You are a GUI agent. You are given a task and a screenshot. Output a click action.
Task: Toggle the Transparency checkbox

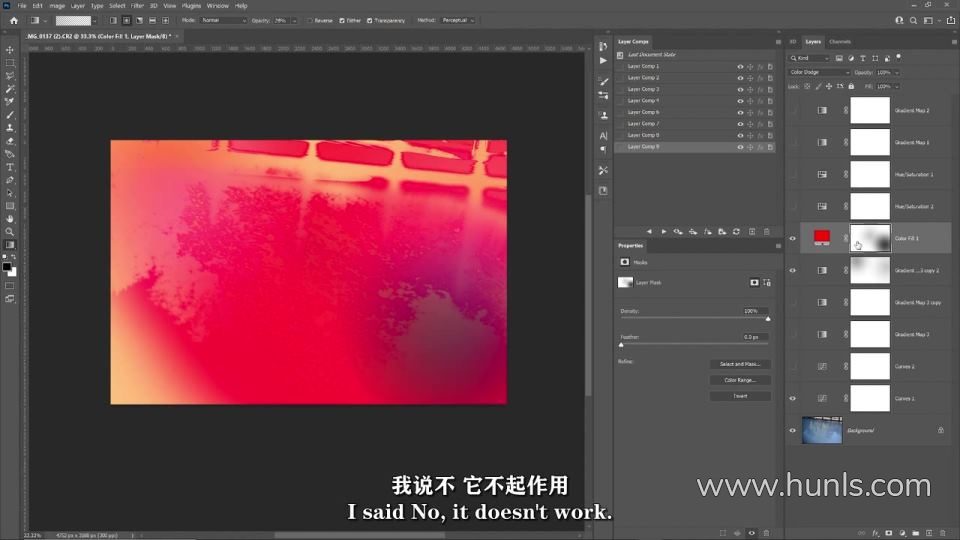(370, 20)
